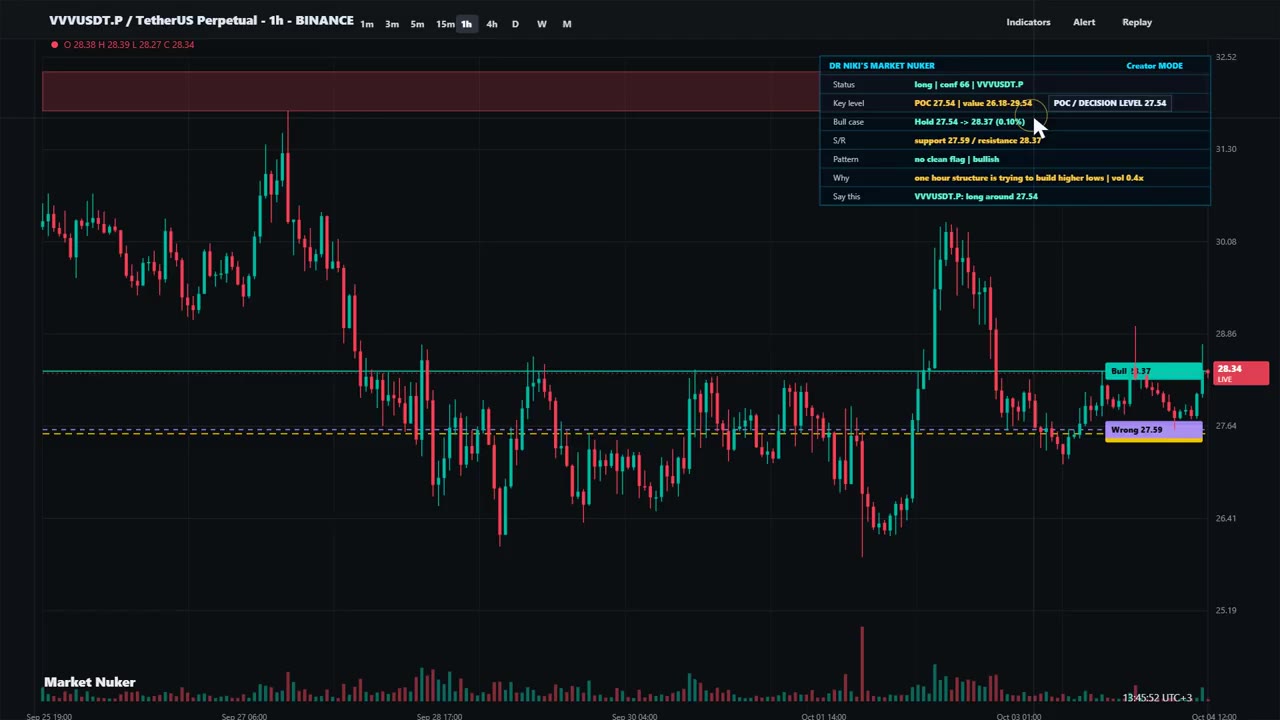This screenshot has height=720, width=1280.
Task: Click the 13:45:52 UTC+3 clock
Action: click(x=1157, y=698)
